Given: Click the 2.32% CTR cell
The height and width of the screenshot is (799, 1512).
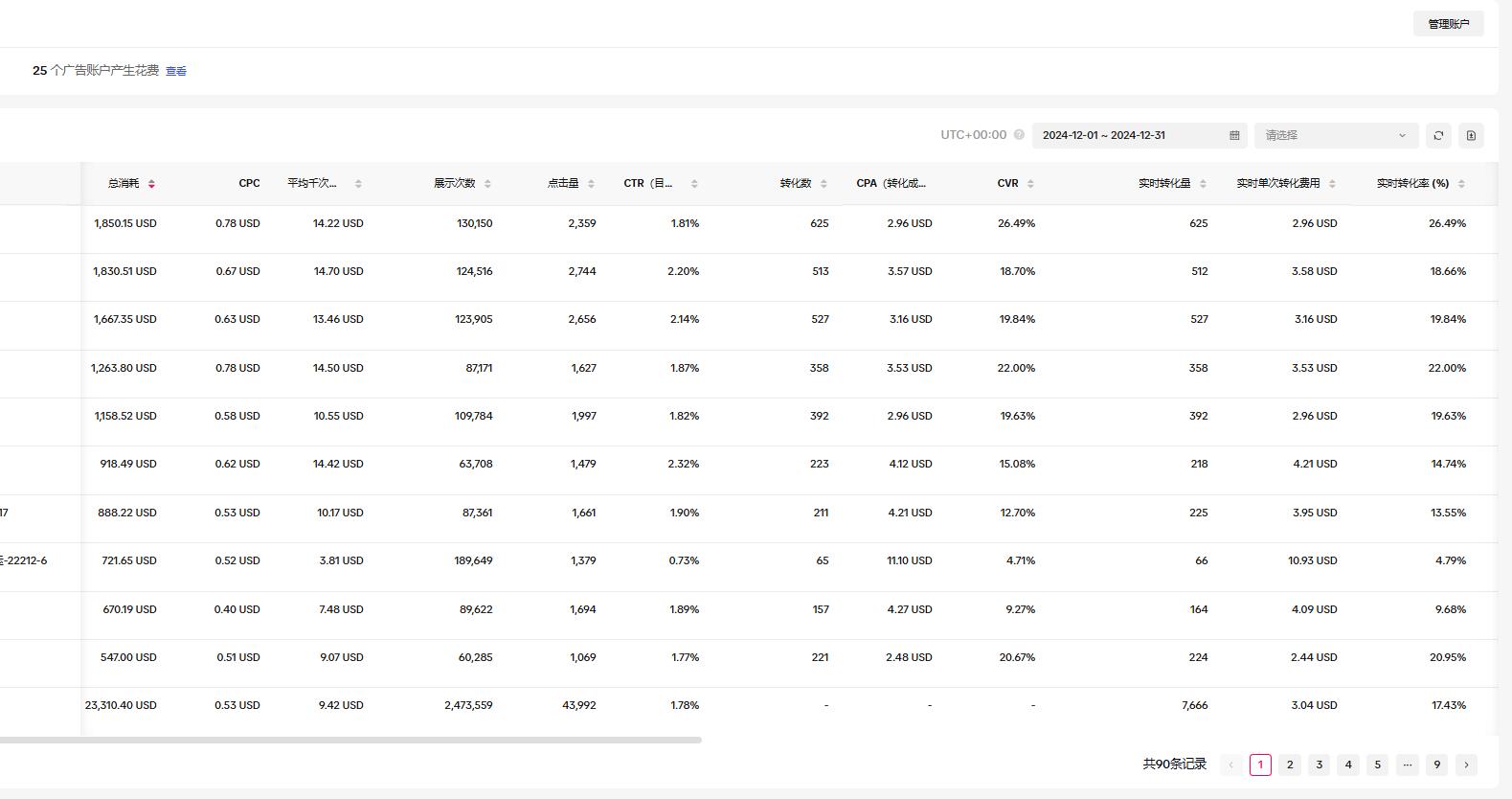Looking at the screenshot, I should coord(684,464).
